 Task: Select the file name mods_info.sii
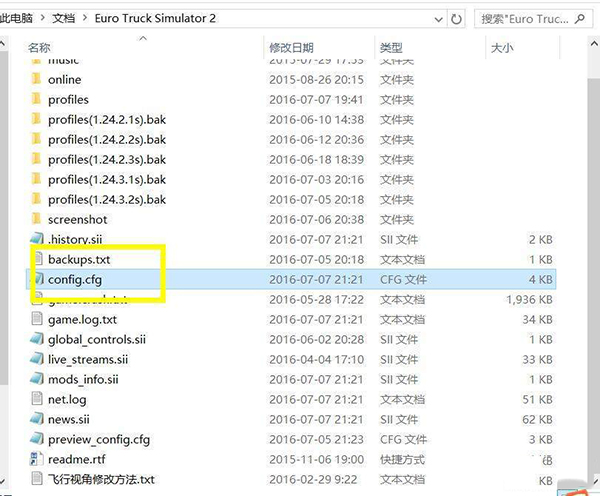83,379
